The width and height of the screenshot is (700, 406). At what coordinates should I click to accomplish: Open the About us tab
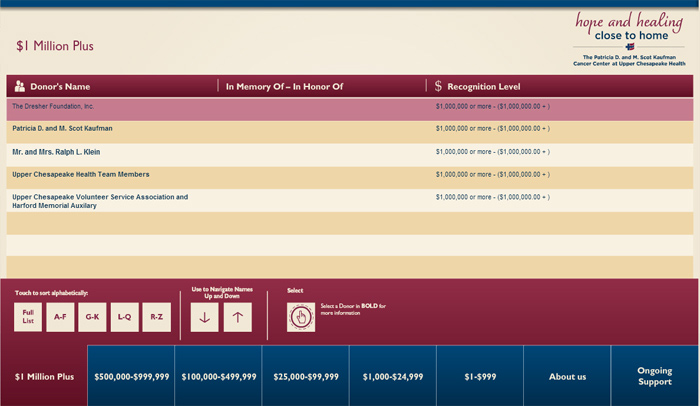(567, 376)
